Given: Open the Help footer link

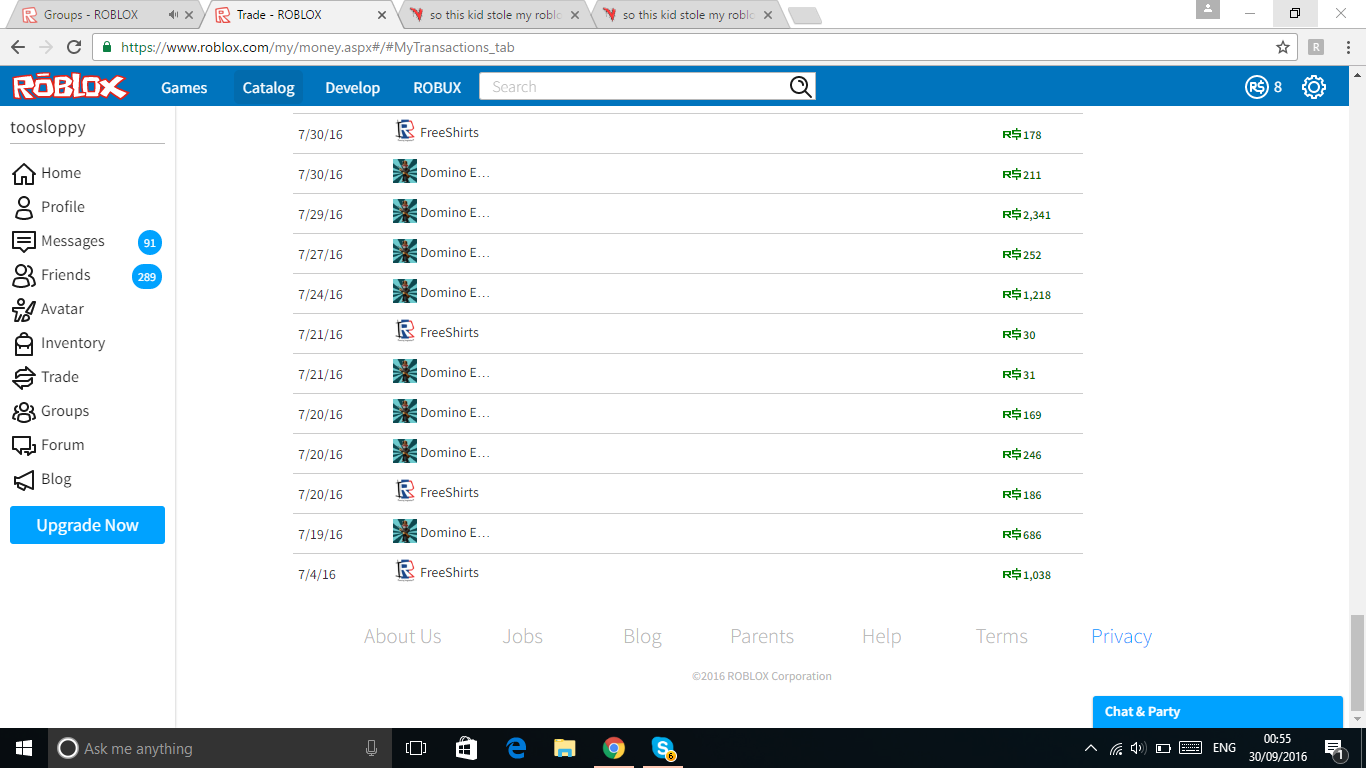Looking at the screenshot, I should pos(882,636).
